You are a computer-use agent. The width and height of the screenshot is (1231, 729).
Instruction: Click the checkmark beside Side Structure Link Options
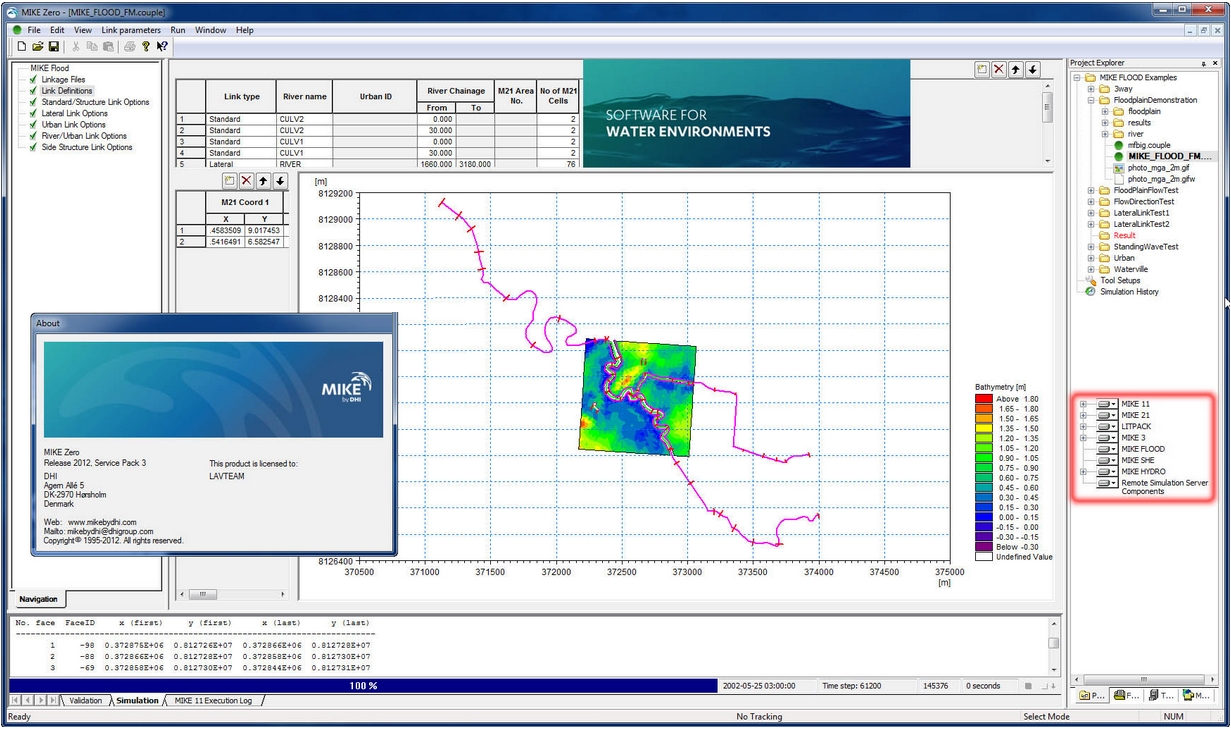(33, 147)
